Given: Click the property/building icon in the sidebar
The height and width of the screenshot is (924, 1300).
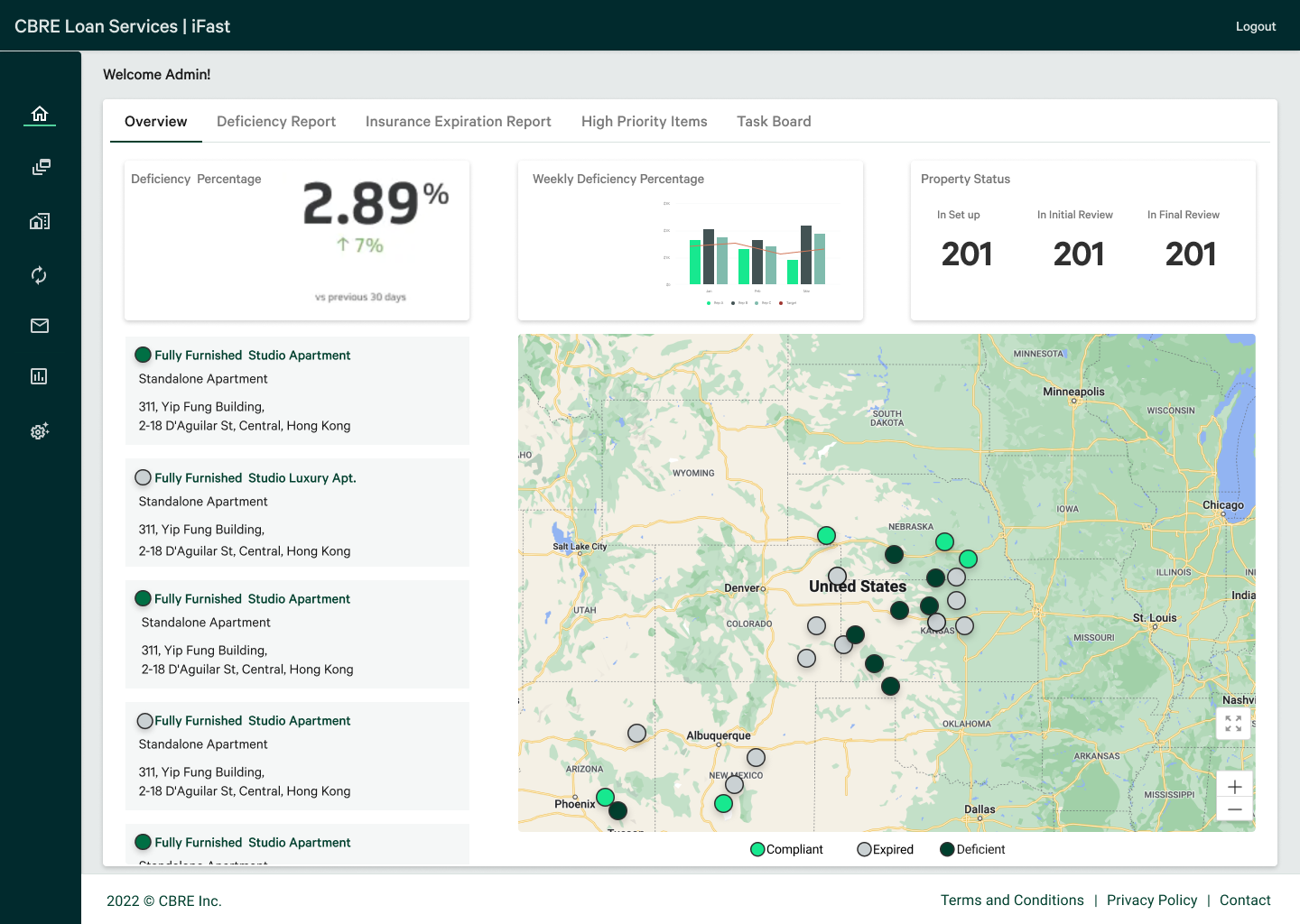Looking at the screenshot, I should (x=40, y=221).
